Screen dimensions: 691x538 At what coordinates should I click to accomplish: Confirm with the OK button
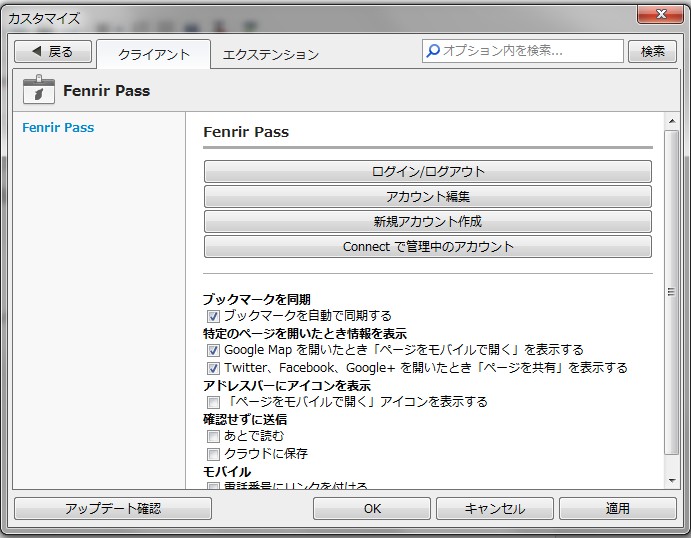point(372,508)
